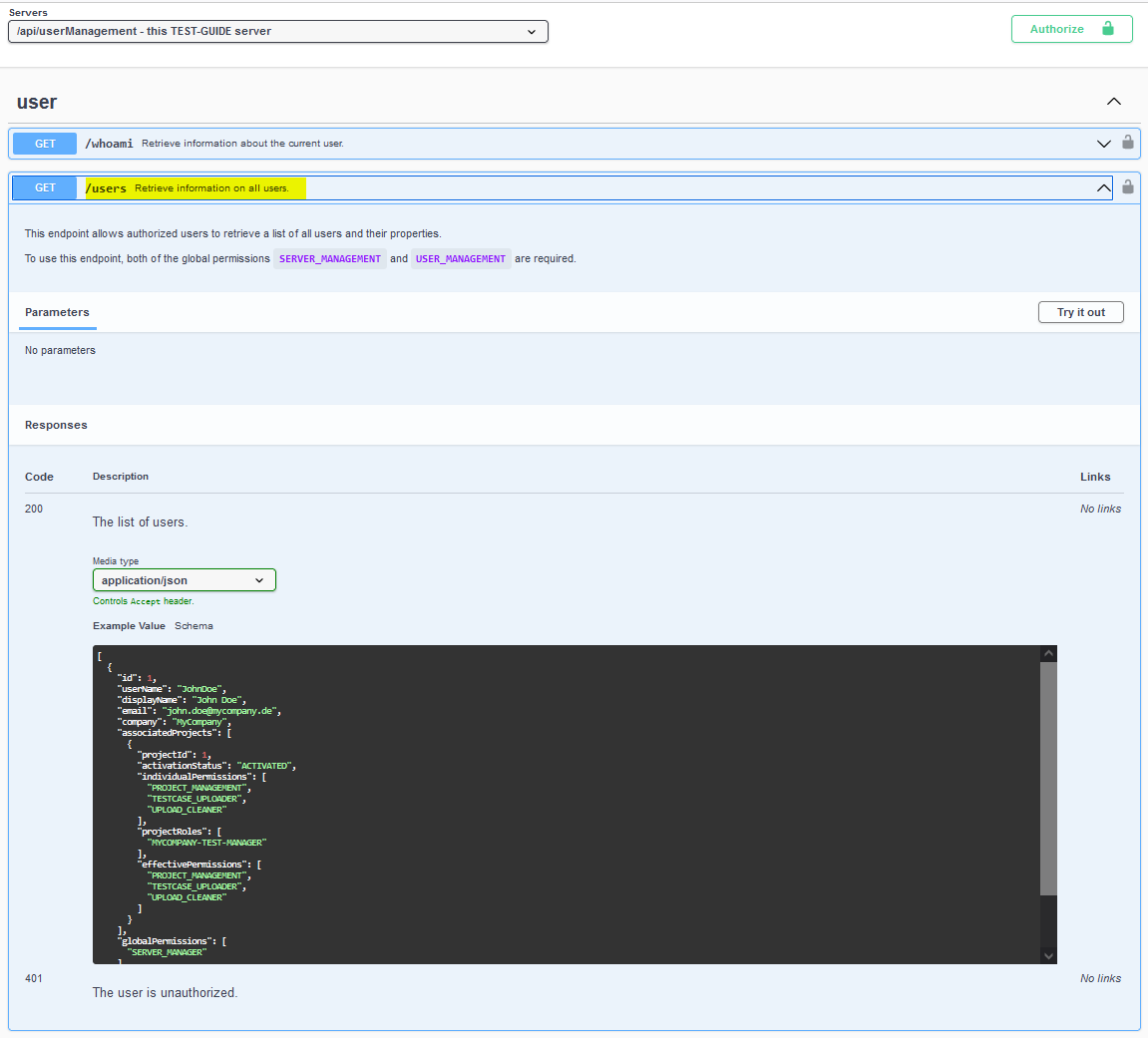Select the Example Value tab
The height and width of the screenshot is (1038, 1148).
point(129,626)
